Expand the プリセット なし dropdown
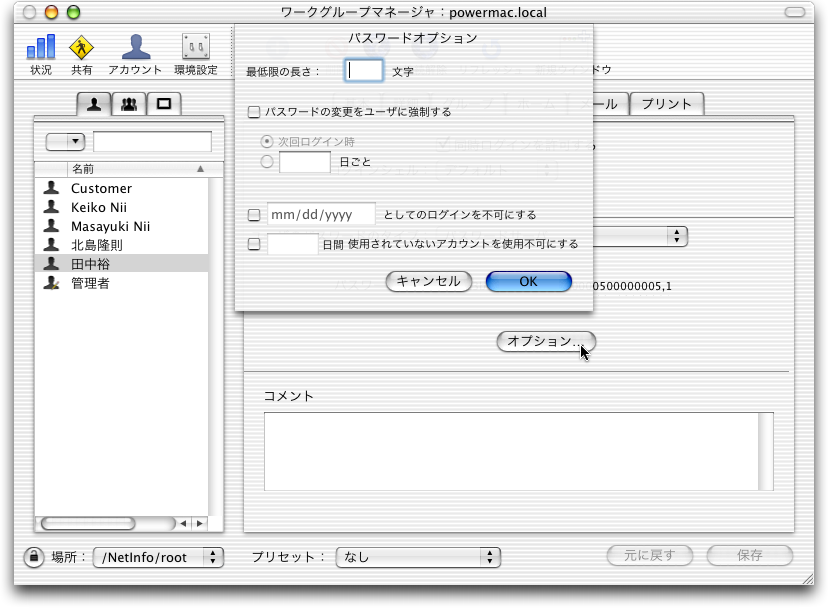The height and width of the screenshot is (608, 828). pyautogui.click(x=418, y=557)
